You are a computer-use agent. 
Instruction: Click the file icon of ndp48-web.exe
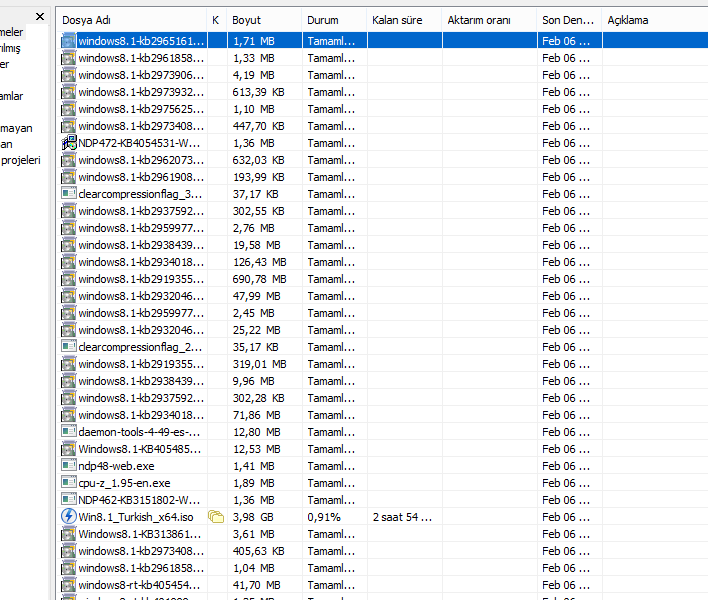pyautogui.click(x=69, y=465)
